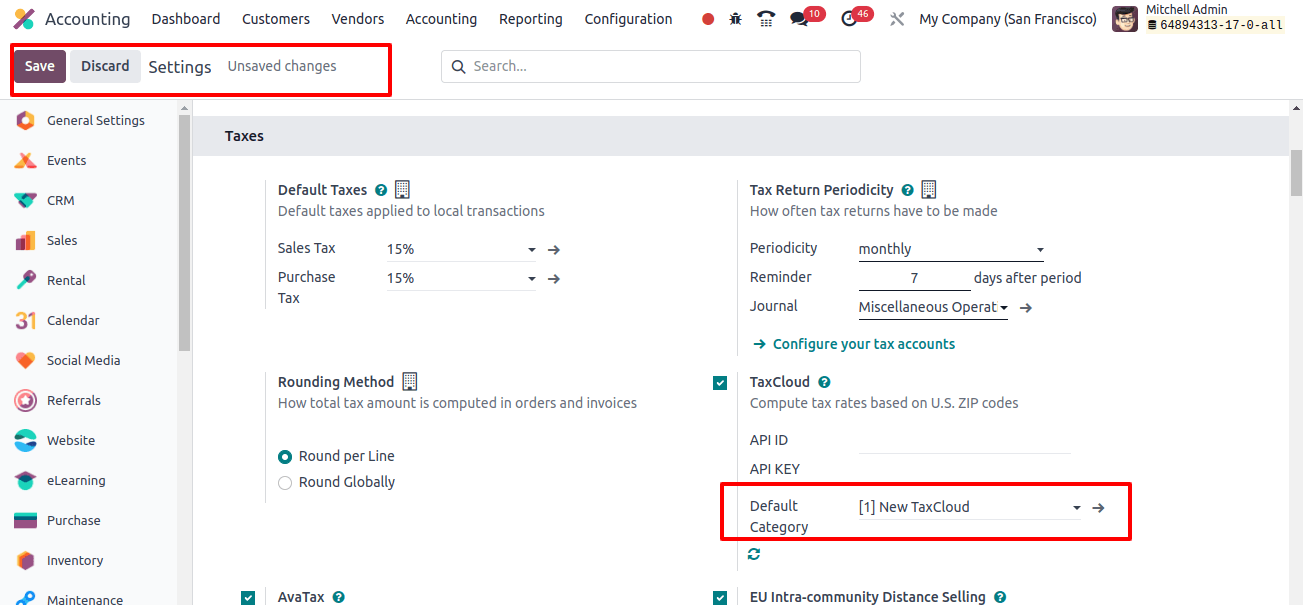Open conversations with 10 messages badge

[x=799, y=19]
